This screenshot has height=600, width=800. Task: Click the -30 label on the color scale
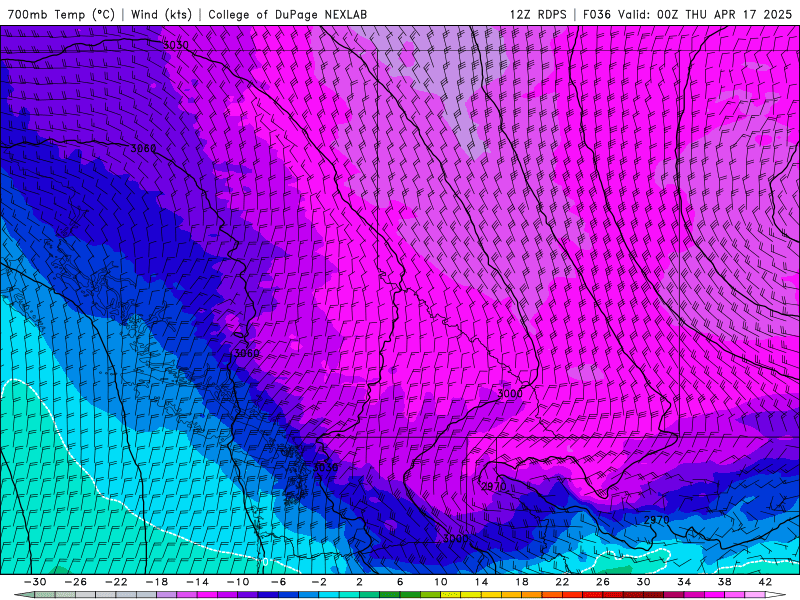pos(35,582)
